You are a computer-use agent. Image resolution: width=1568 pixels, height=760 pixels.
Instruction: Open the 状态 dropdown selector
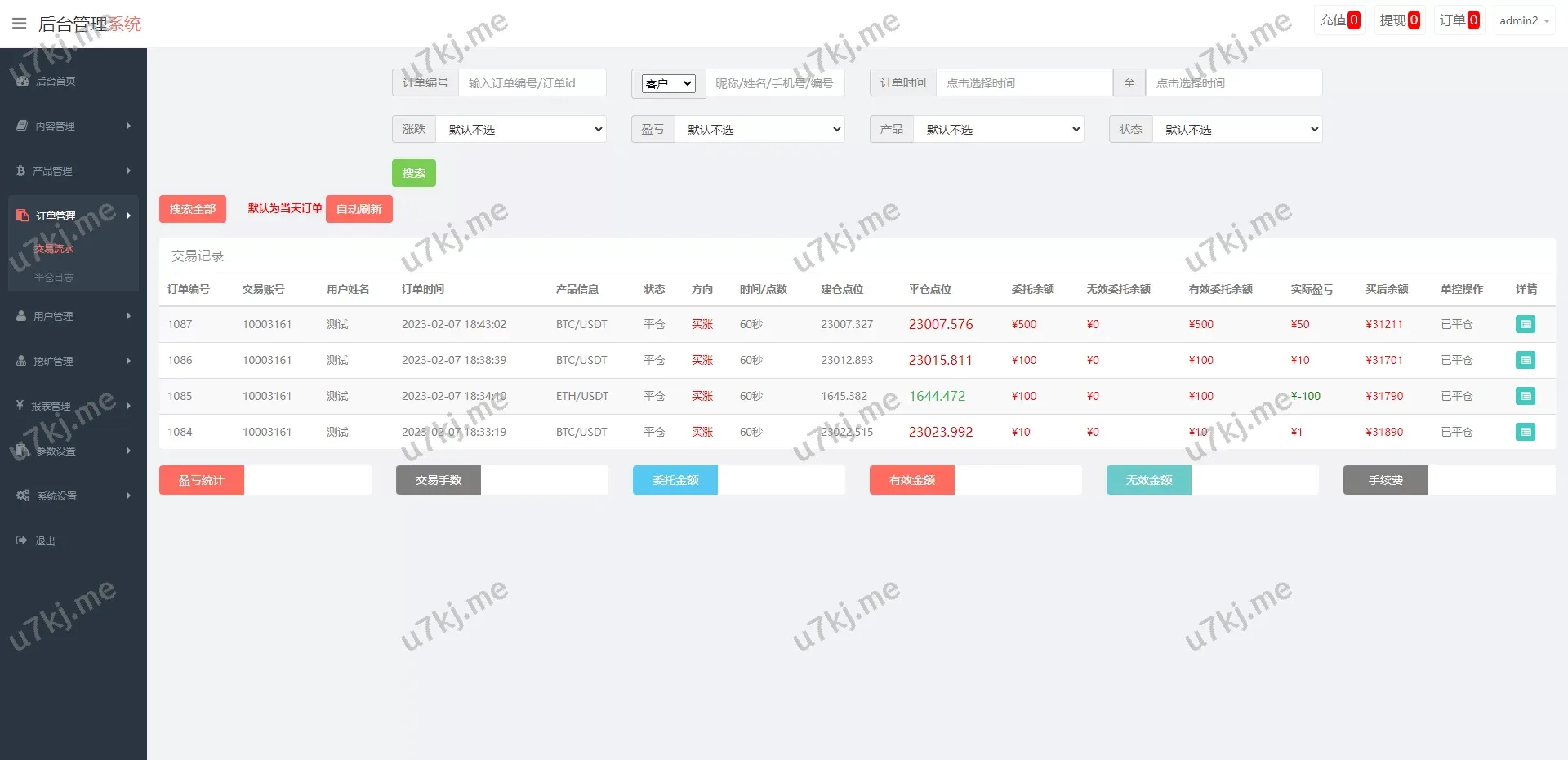pos(1237,130)
